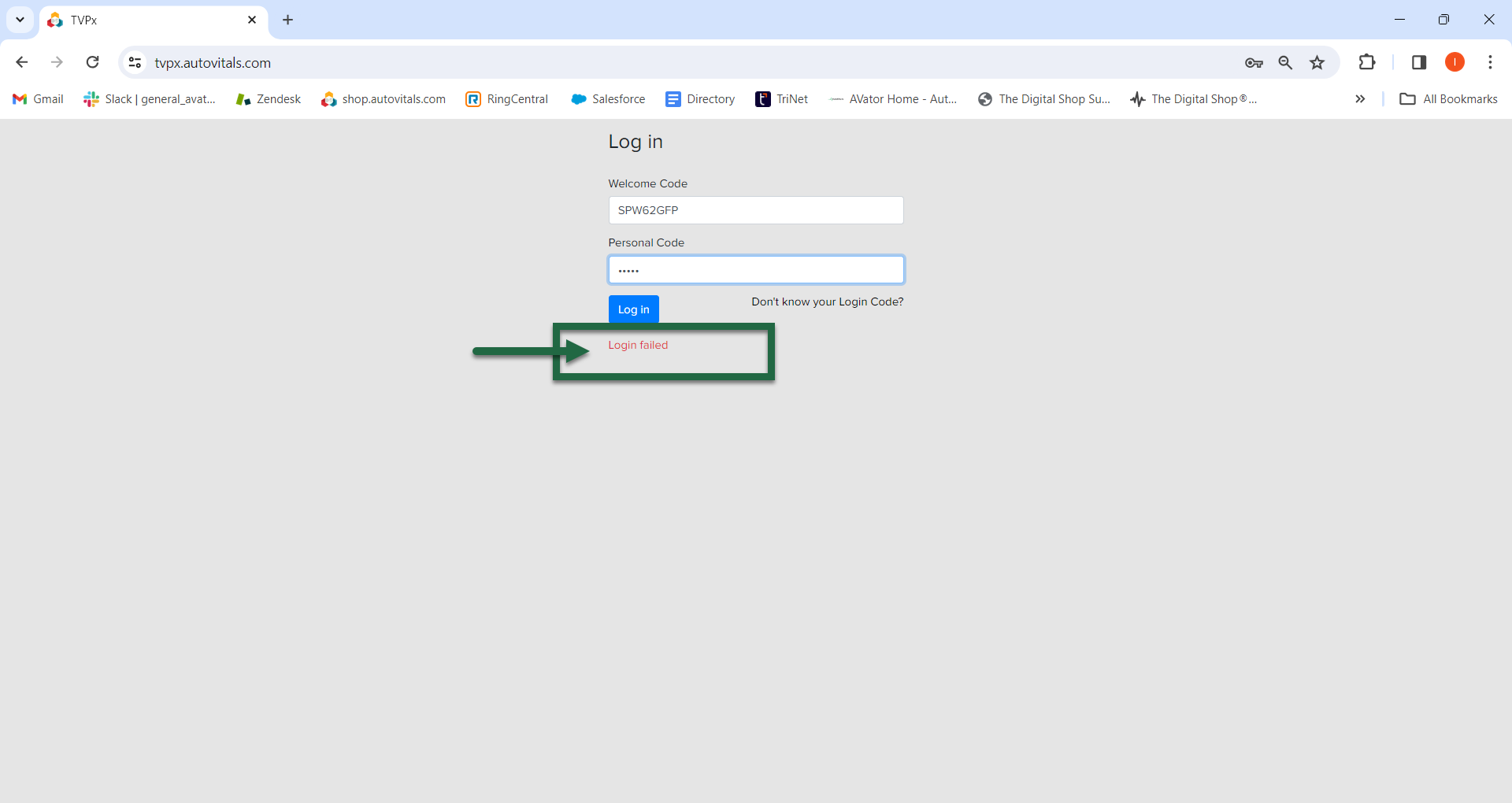Click the browser back arrow
The width and height of the screenshot is (1512, 803).
pyautogui.click(x=22, y=62)
